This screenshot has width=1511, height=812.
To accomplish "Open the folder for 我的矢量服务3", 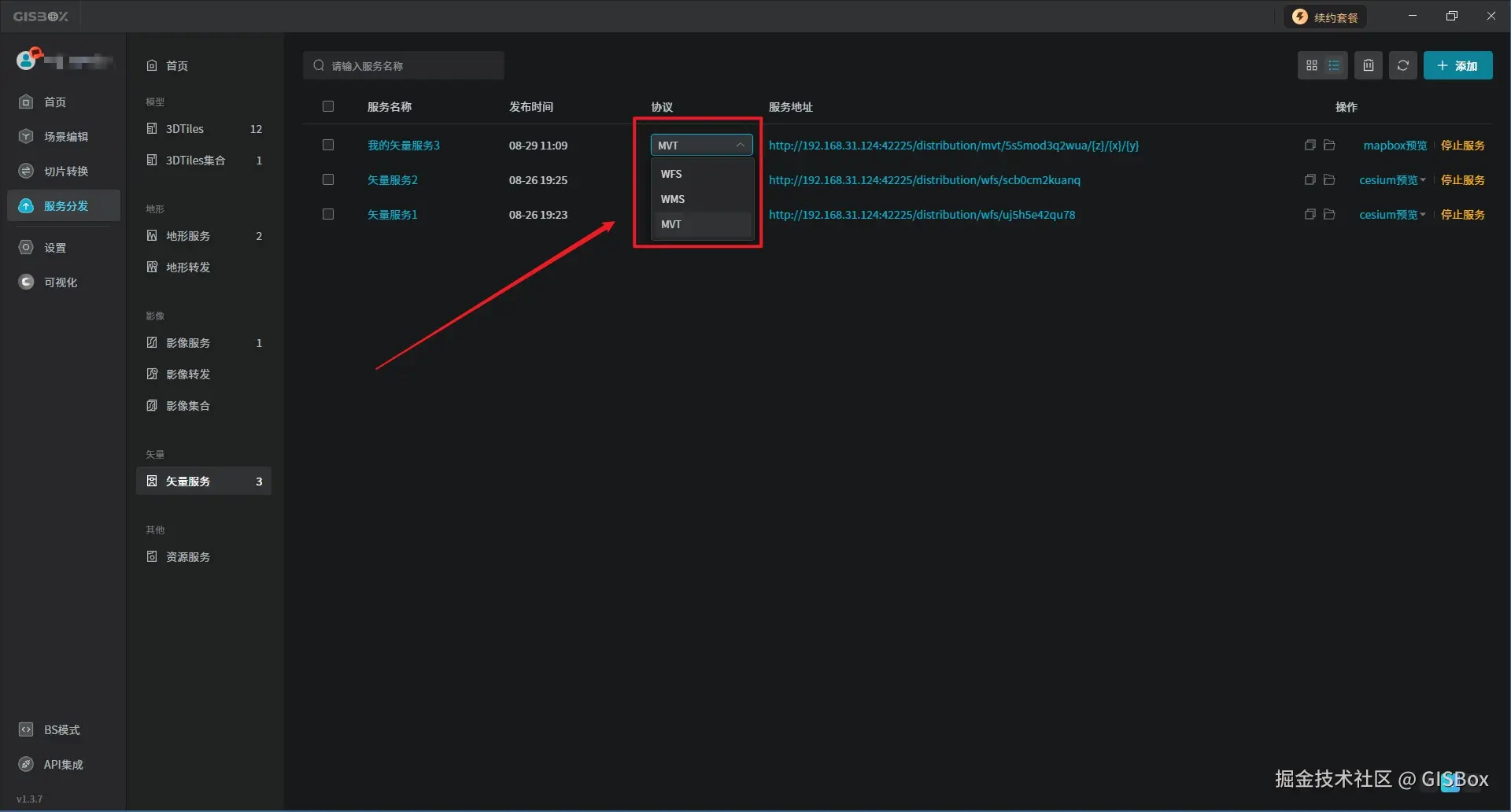I will 1329,146.
